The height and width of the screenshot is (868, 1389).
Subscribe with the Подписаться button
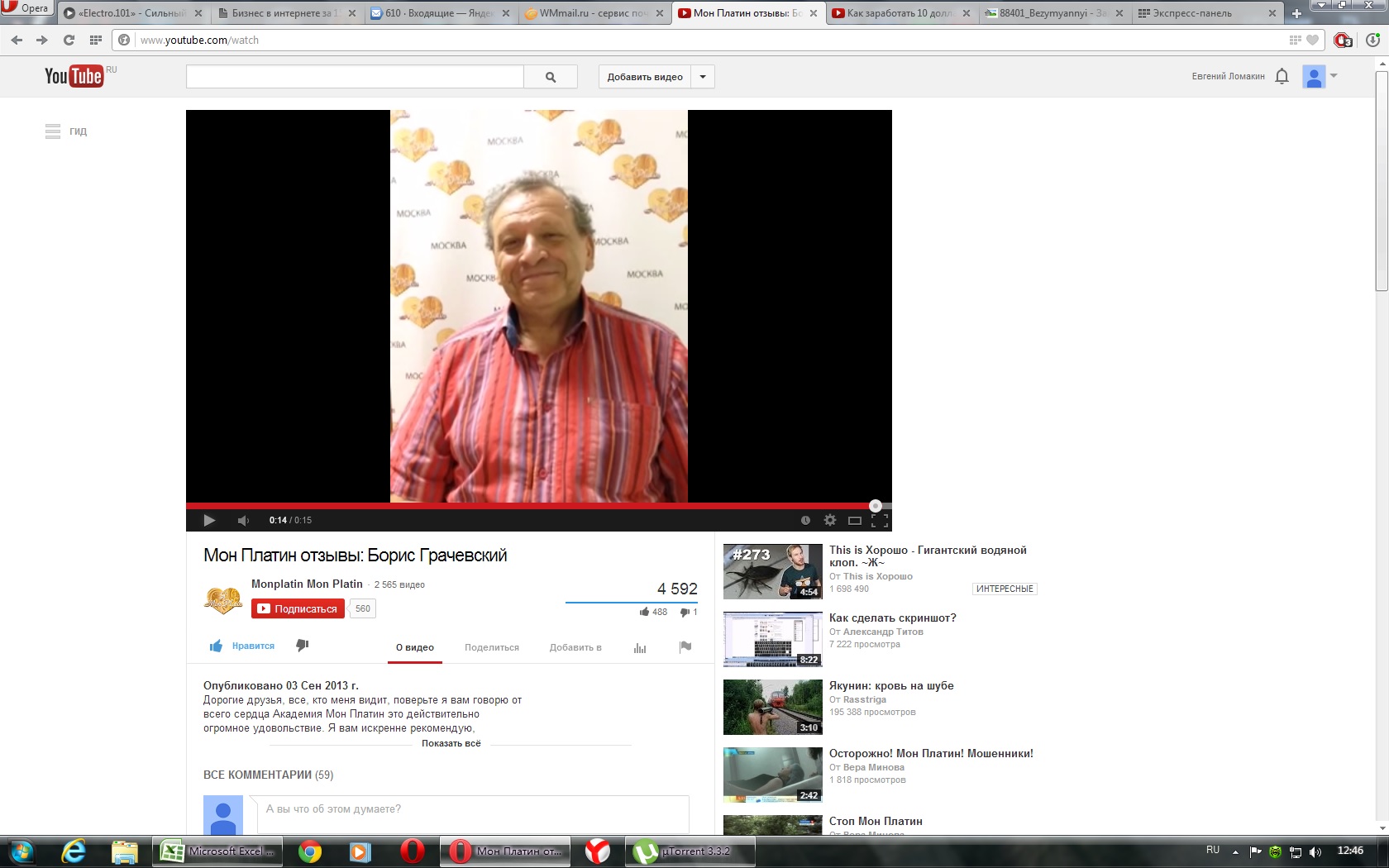[298, 608]
